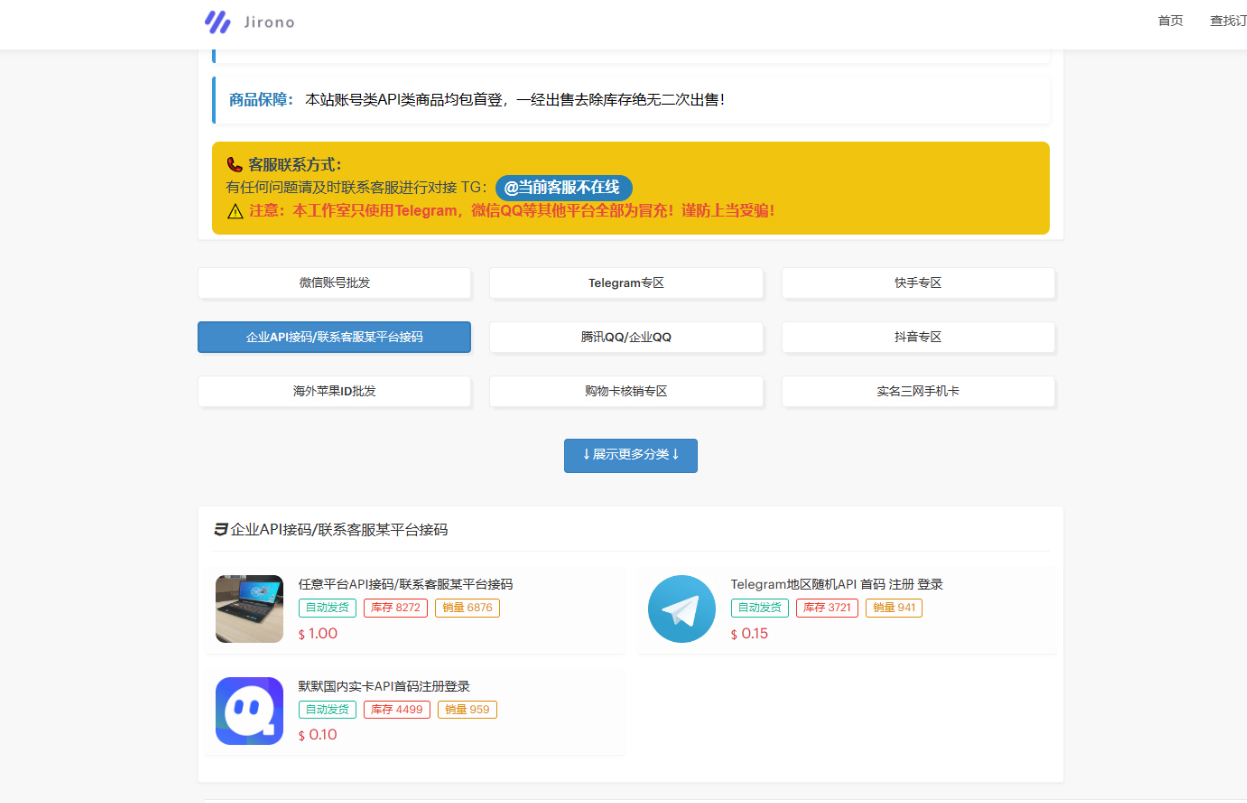
Task: Click 自动发货 tag on 任意平台API接码 product
Action: coord(327,607)
